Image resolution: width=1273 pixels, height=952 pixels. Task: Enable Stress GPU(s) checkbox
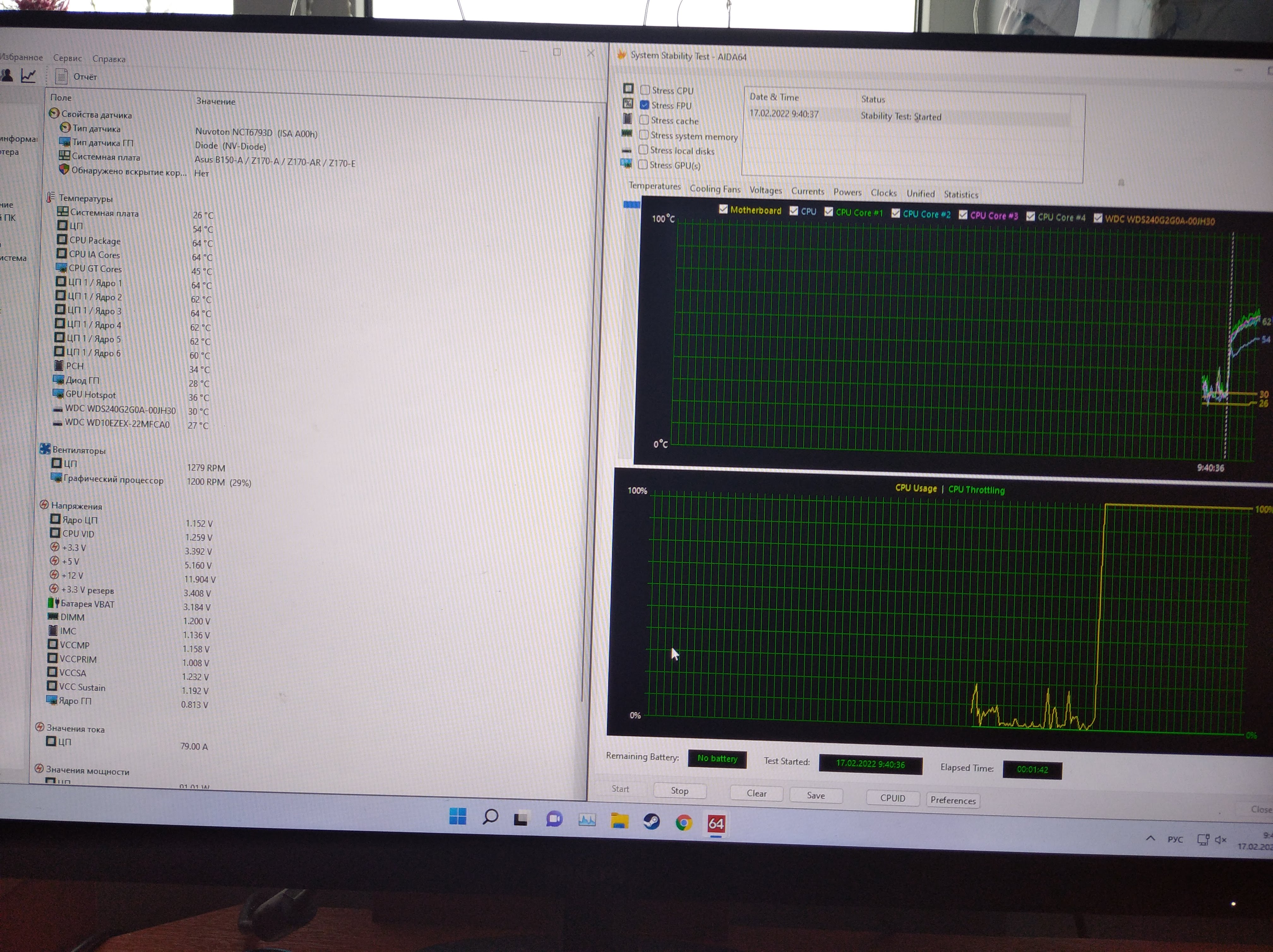[643, 165]
